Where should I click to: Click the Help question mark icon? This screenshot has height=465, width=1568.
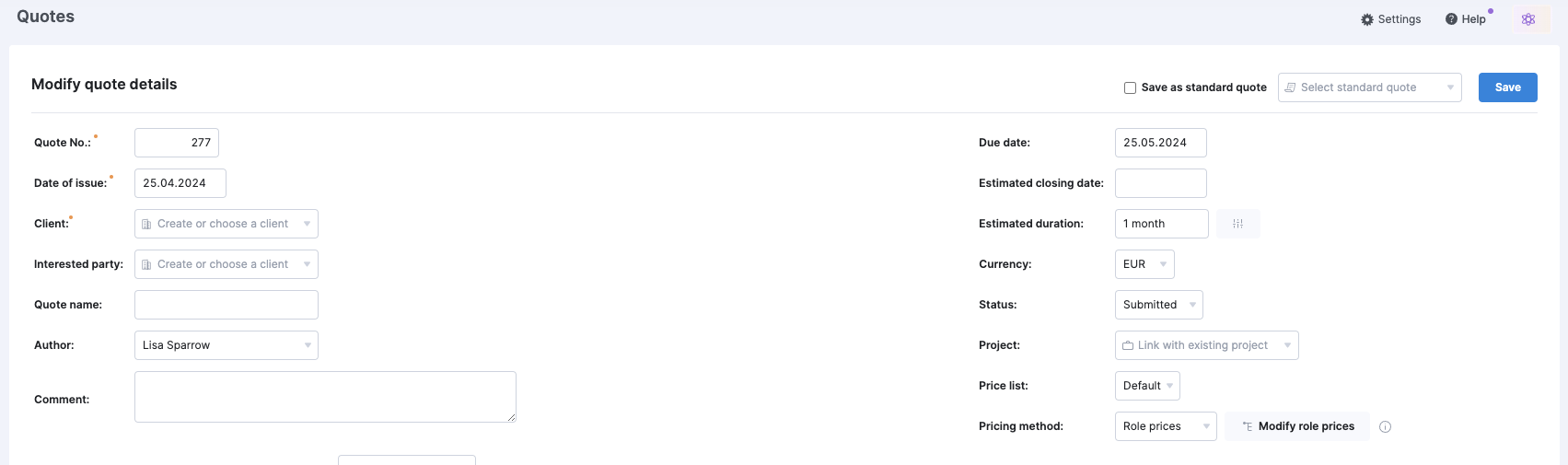[x=1451, y=19]
